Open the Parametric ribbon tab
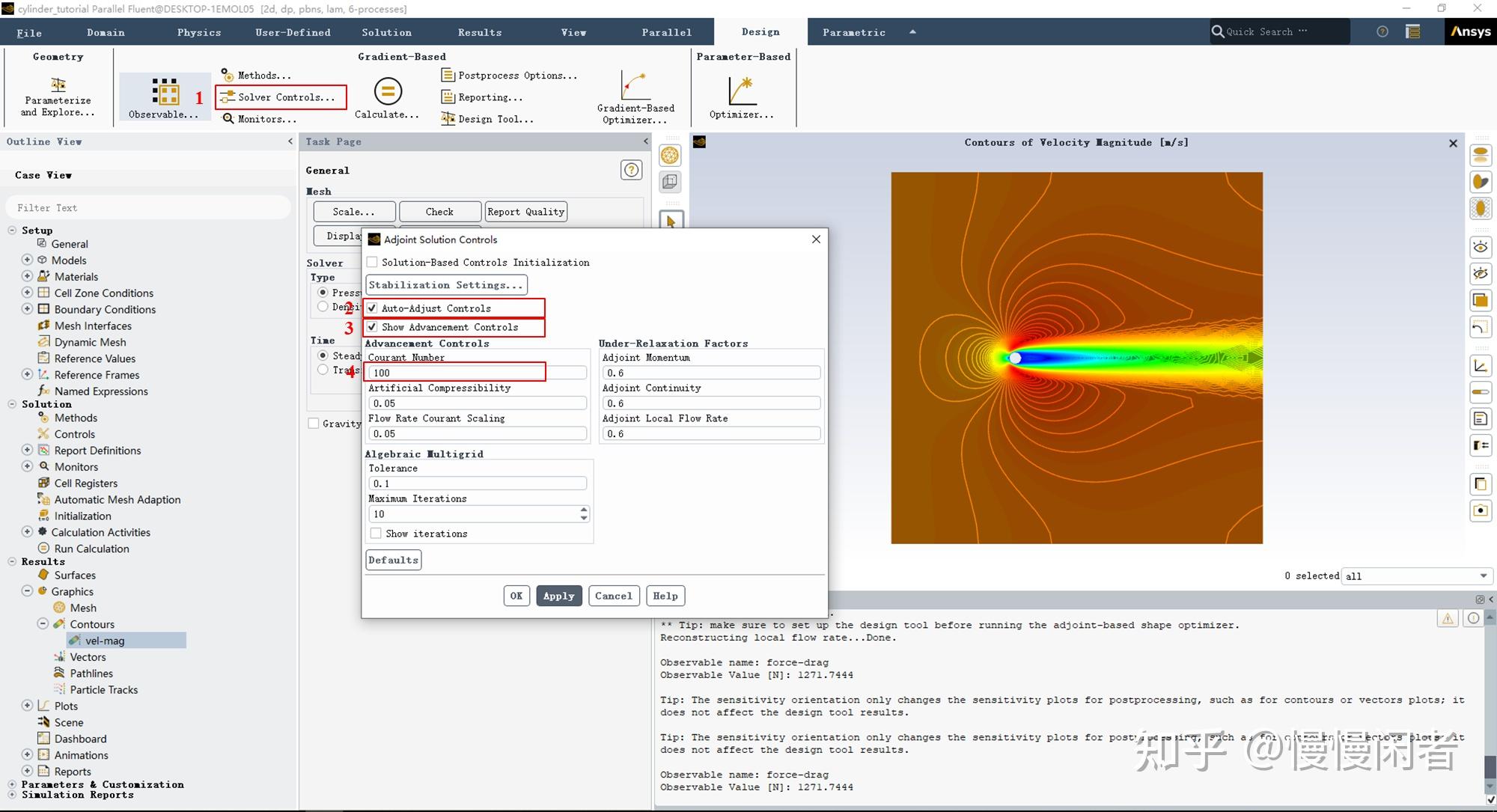This screenshot has height=812, width=1497. 853,32
